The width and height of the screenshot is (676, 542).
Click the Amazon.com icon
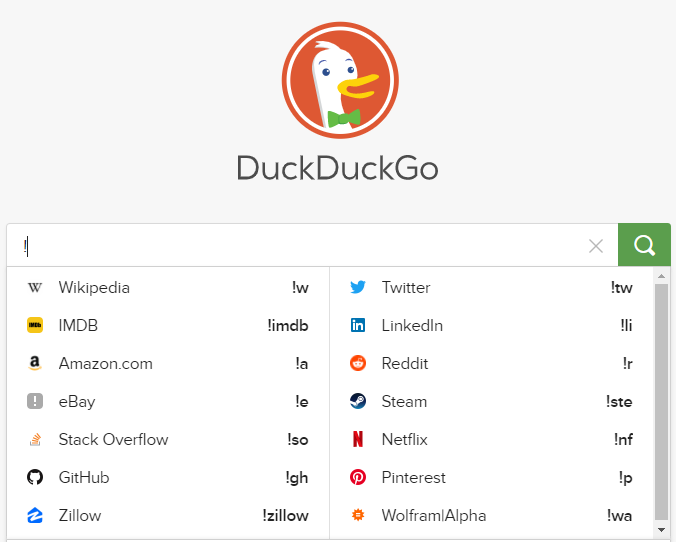tap(35, 363)
